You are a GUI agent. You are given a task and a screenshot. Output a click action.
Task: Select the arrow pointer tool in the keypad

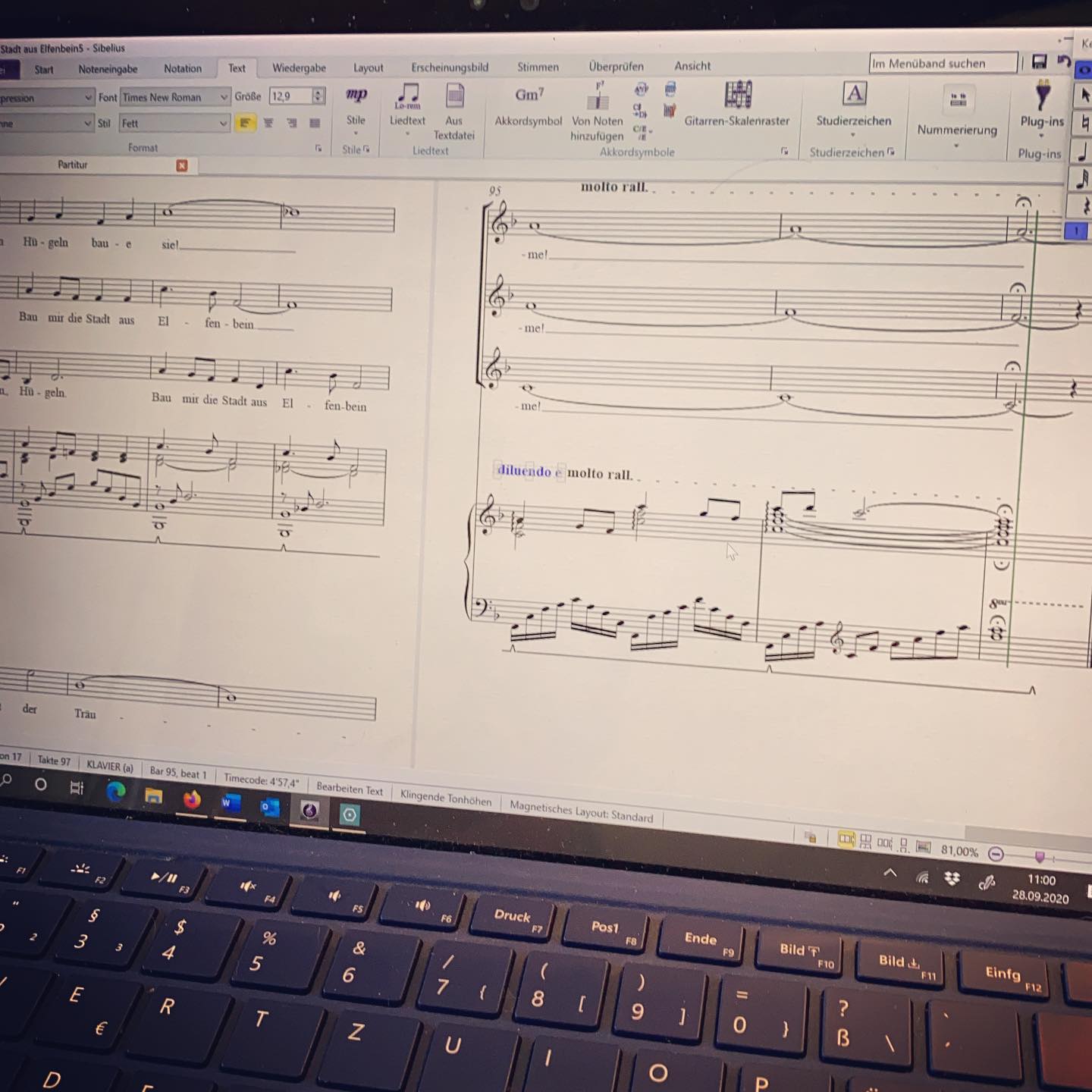(1084, 96)
